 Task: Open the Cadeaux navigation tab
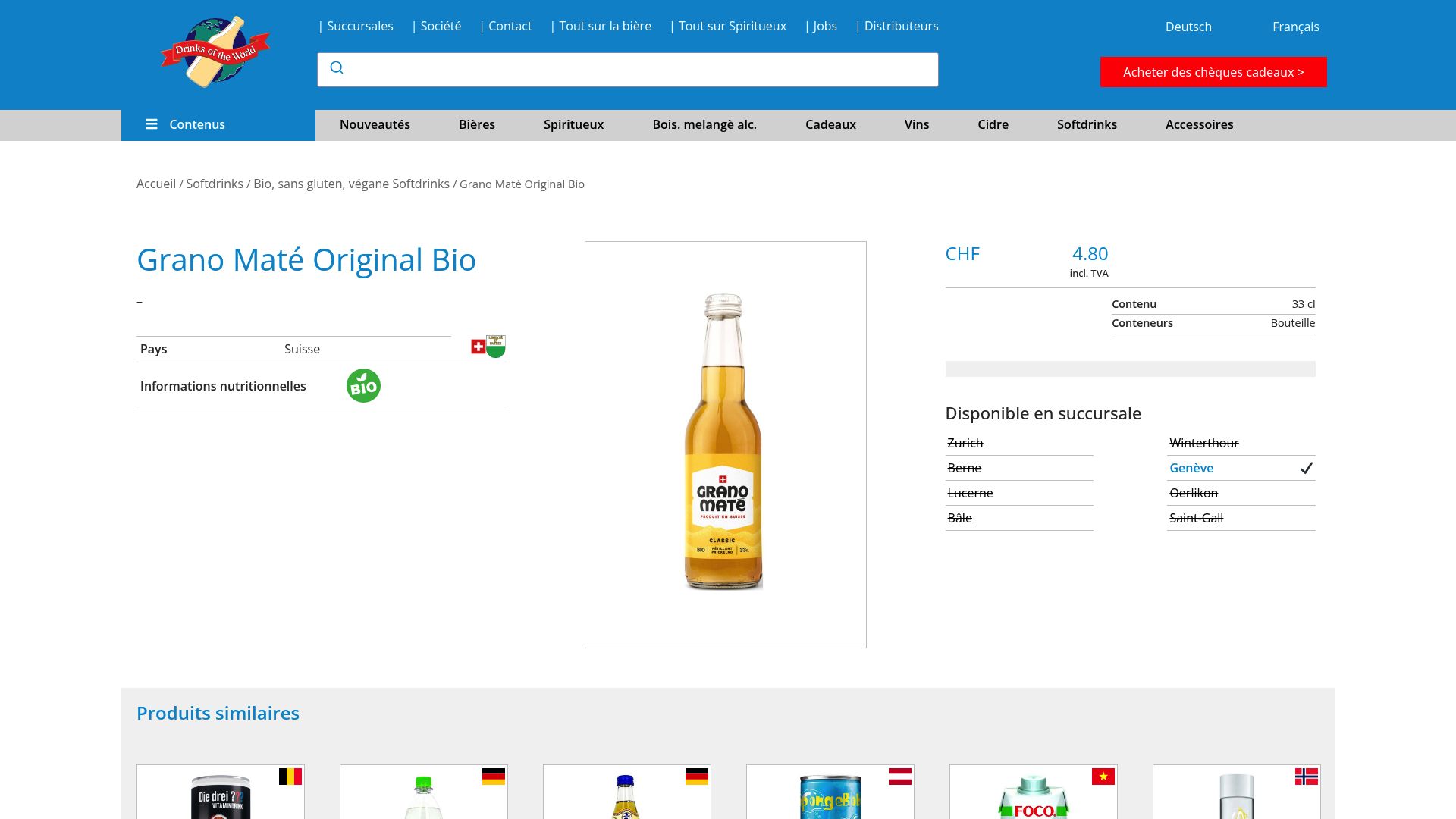click(x=830, y=124)
